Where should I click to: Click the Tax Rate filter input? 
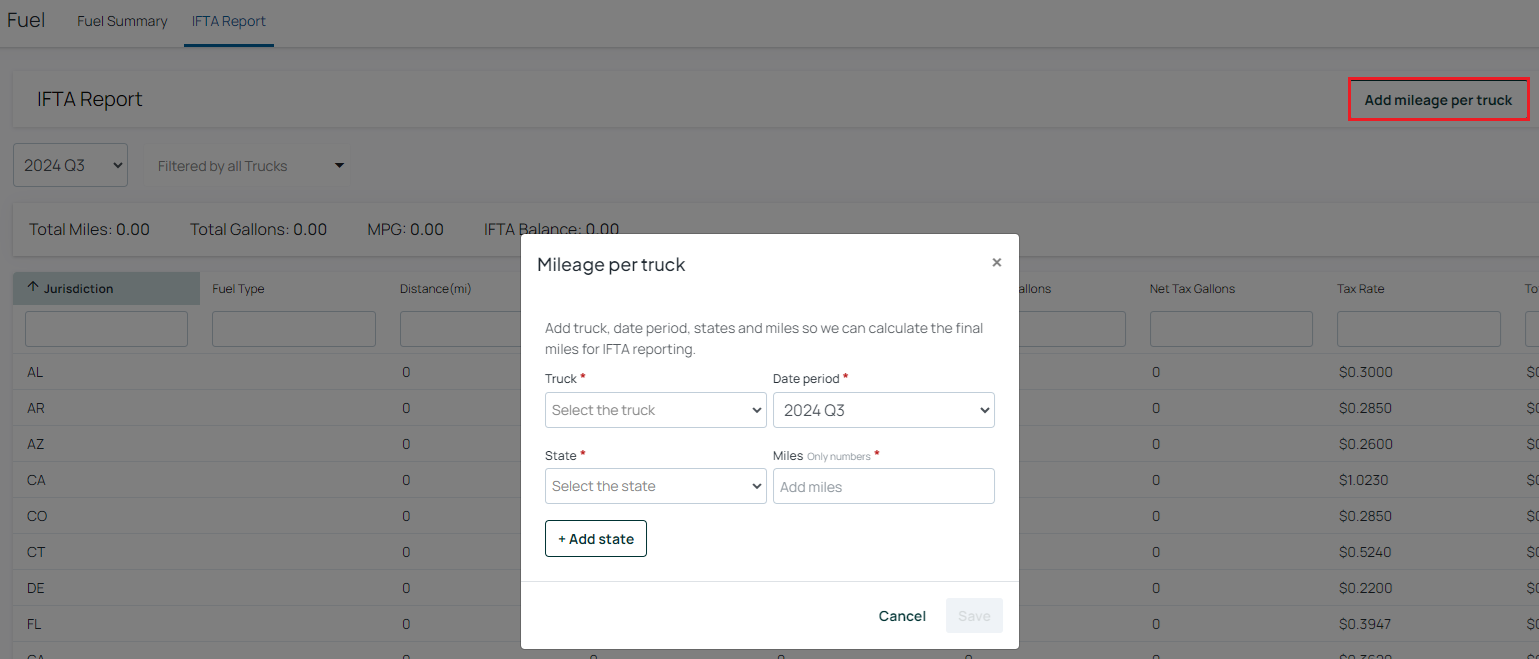coord(1419,329)
